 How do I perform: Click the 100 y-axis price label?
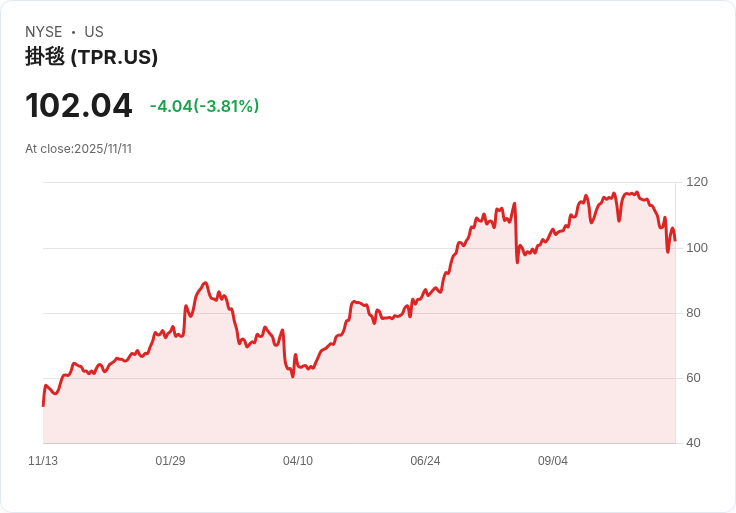tap(697, 248)
